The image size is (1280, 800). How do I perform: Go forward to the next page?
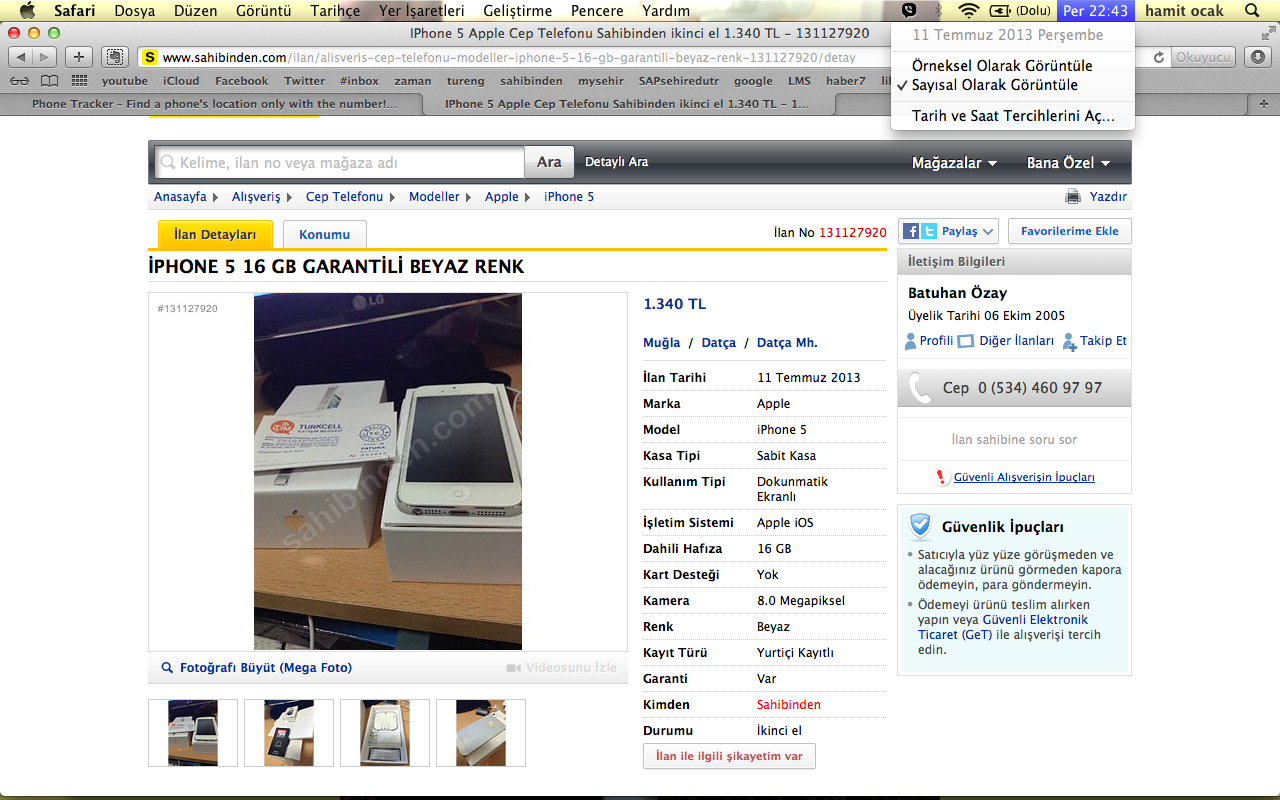46,57
